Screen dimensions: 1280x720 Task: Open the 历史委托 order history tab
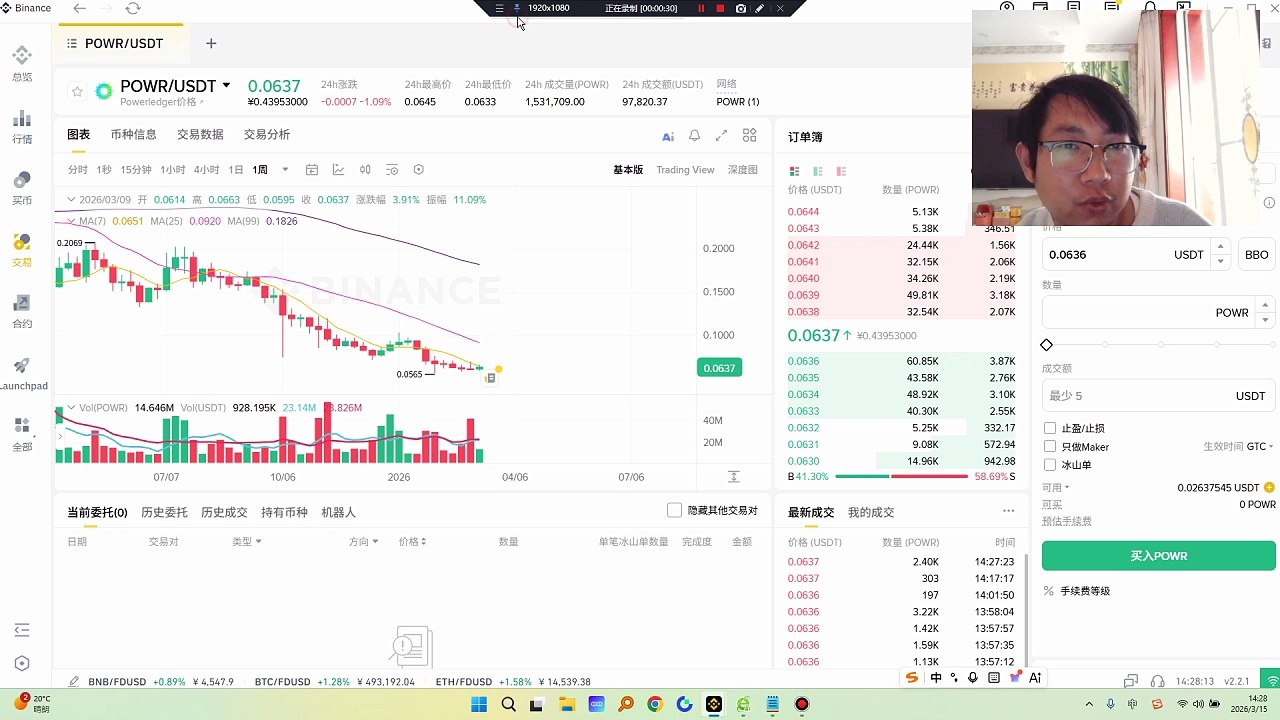point(164,512)
